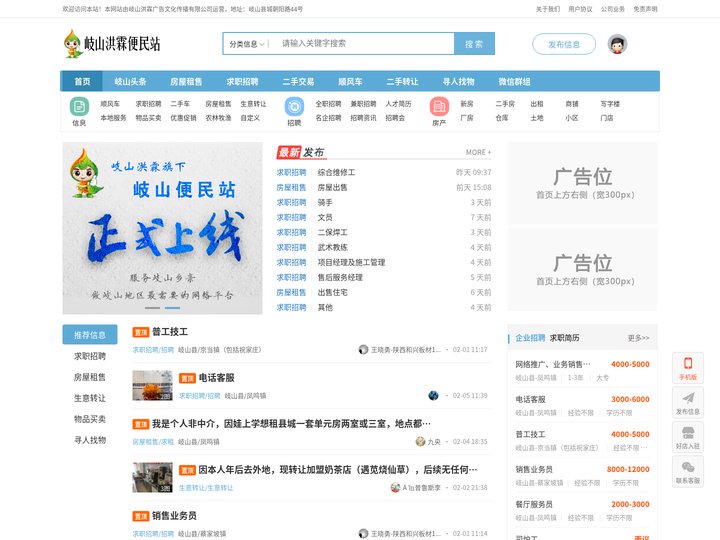Click the upper 广告位 ad placeholder

click(583, 183)
